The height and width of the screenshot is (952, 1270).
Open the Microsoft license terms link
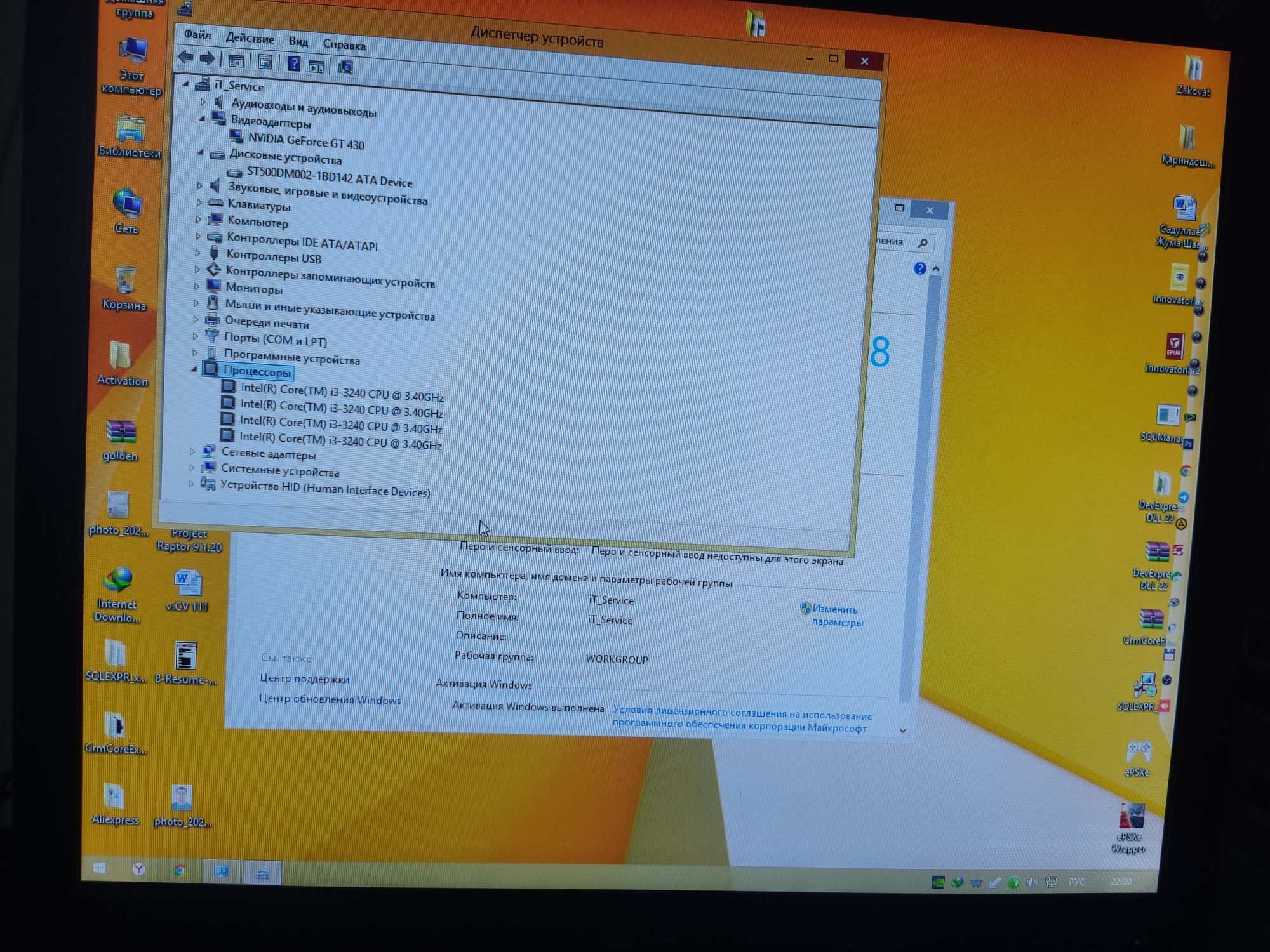(x=742, y=720)
